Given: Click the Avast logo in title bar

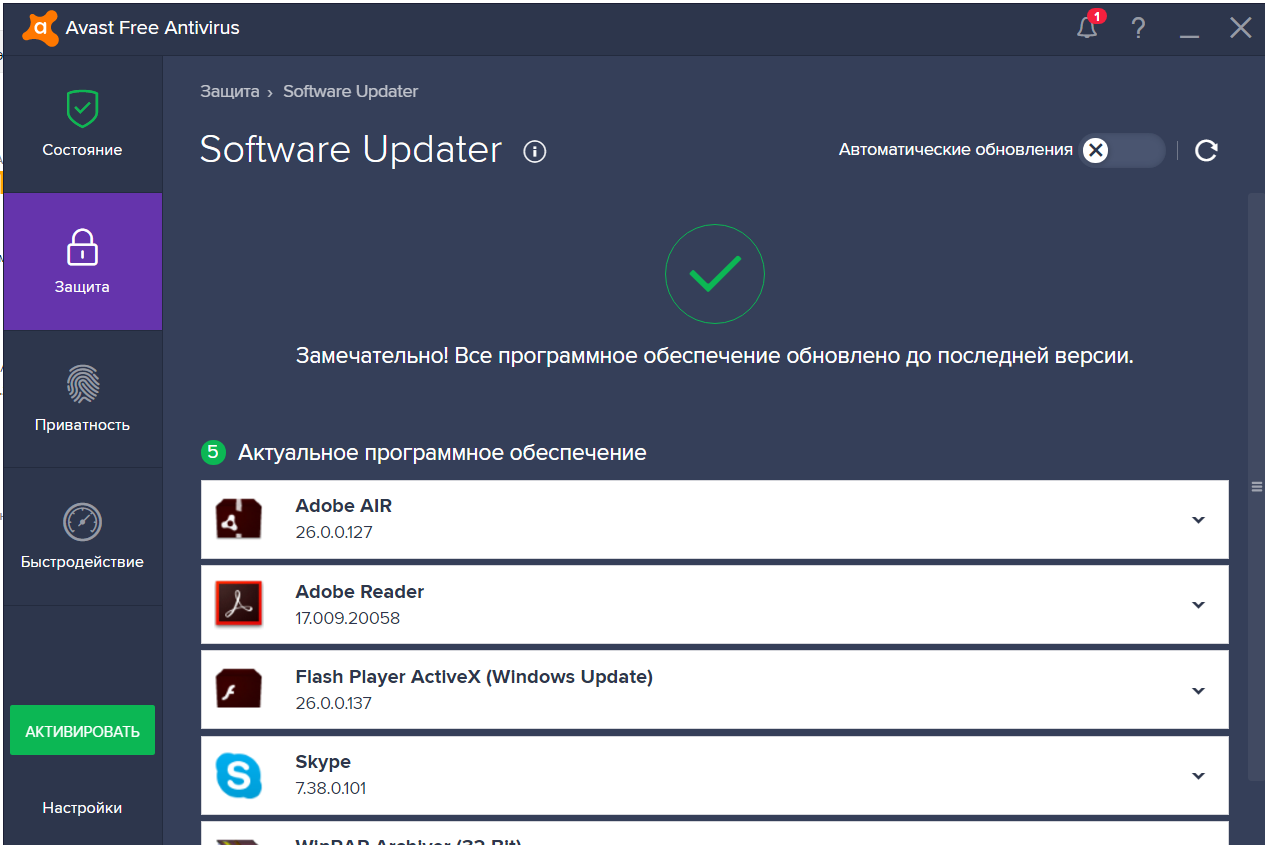Looking at the screenshot, I should click(40, 27).
